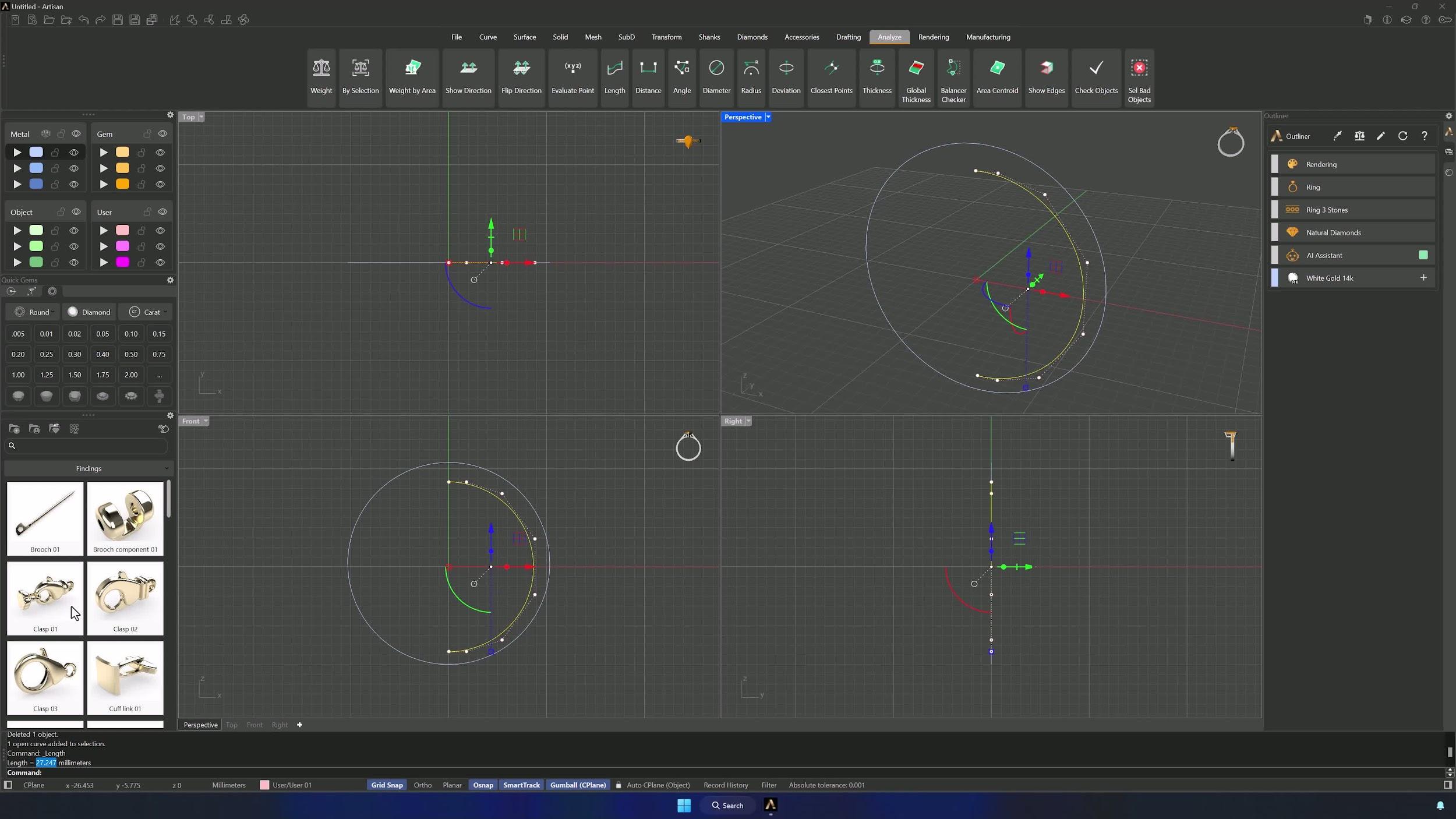Screen dimensions: 1456x819
Task: Open the Right viewport dropdown arrow
Action: pyautogui.click(x=748, y=421)
